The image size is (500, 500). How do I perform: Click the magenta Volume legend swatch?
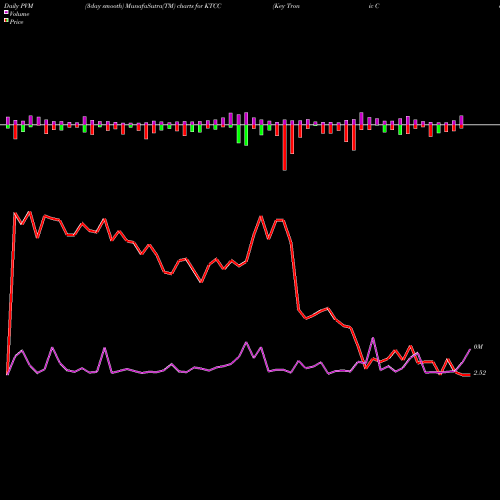tap(6, 12)
